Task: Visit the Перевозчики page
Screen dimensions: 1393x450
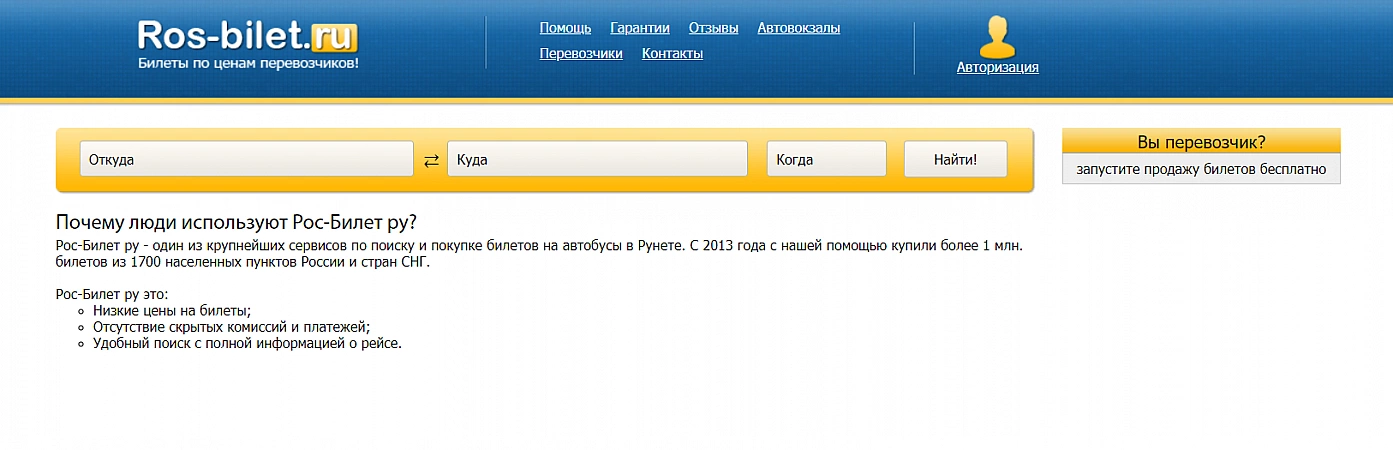Action: click(x=581, y=54)
